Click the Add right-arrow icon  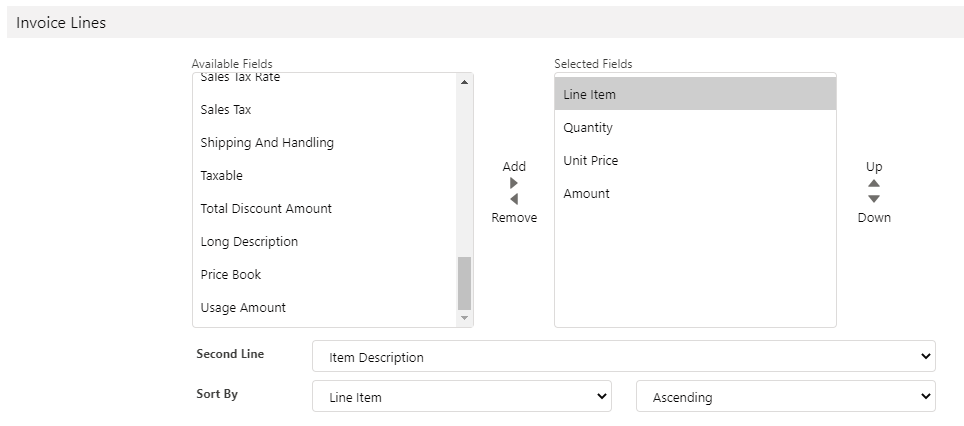pyautogui.click(x=514, y=183)
